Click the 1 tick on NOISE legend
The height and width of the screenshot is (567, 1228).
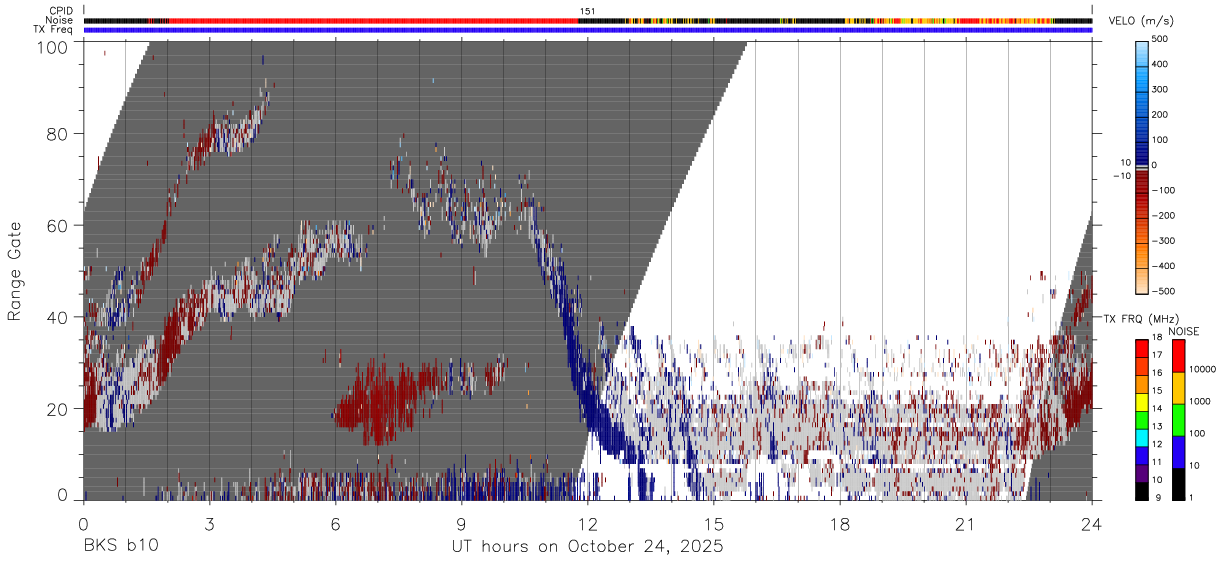1190,497
